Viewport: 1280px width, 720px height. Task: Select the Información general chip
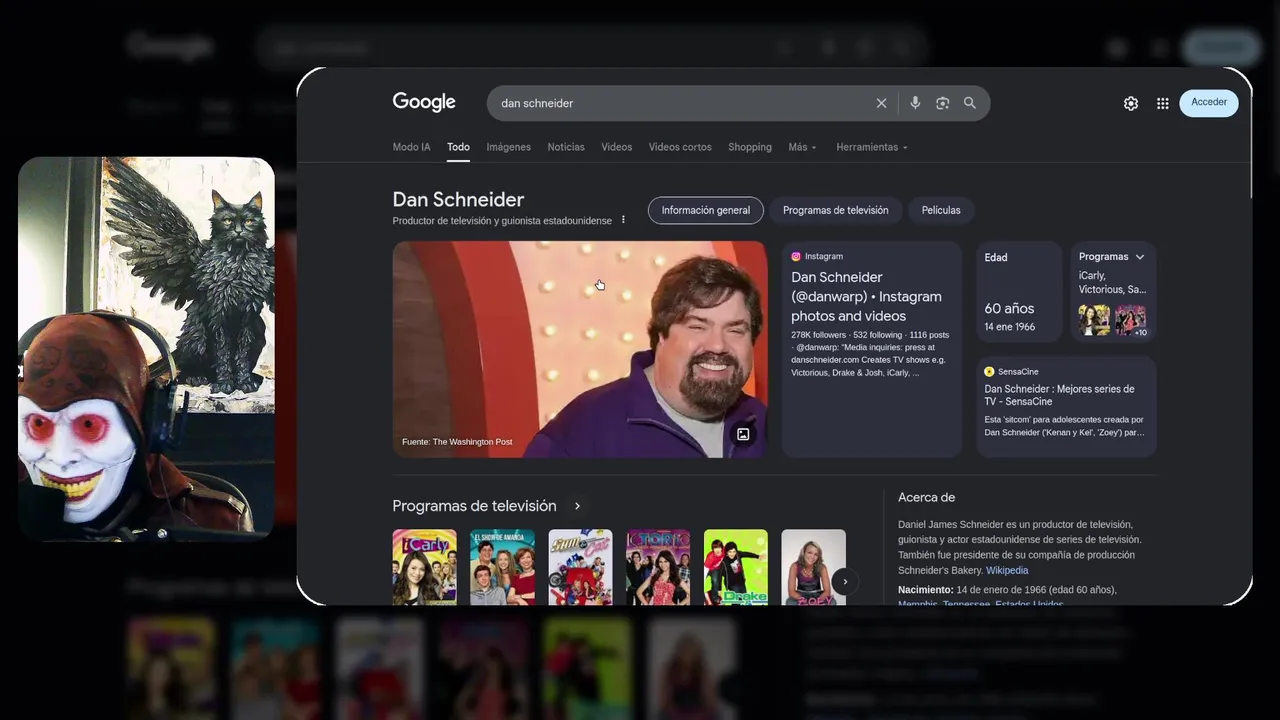705,210
